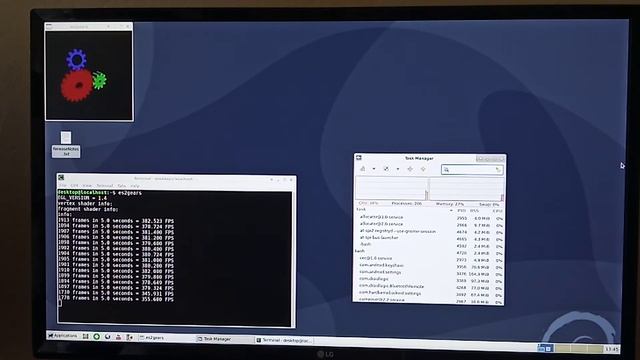Image resolution: width=640 pixels, height=360 pixels.
Task: Open the Terminal Edit menu
Action: [x=74, y=185]
